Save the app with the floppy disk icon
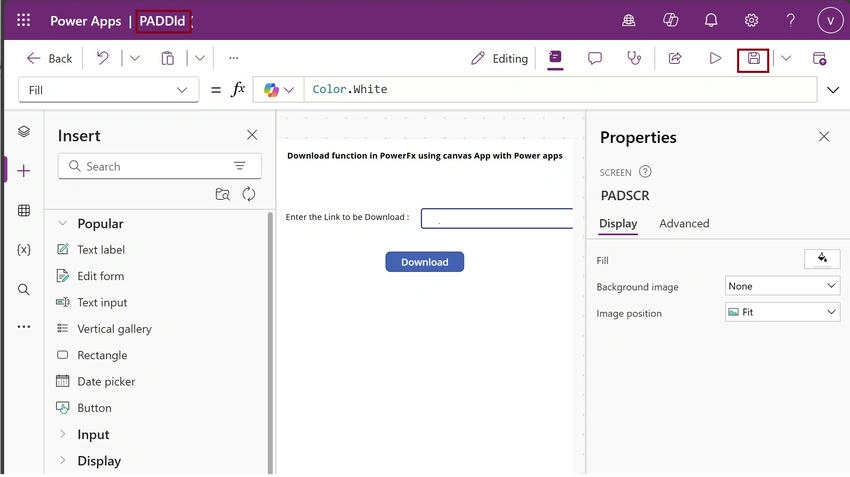Viewport: 850px width, 477px height. [753, 59]
